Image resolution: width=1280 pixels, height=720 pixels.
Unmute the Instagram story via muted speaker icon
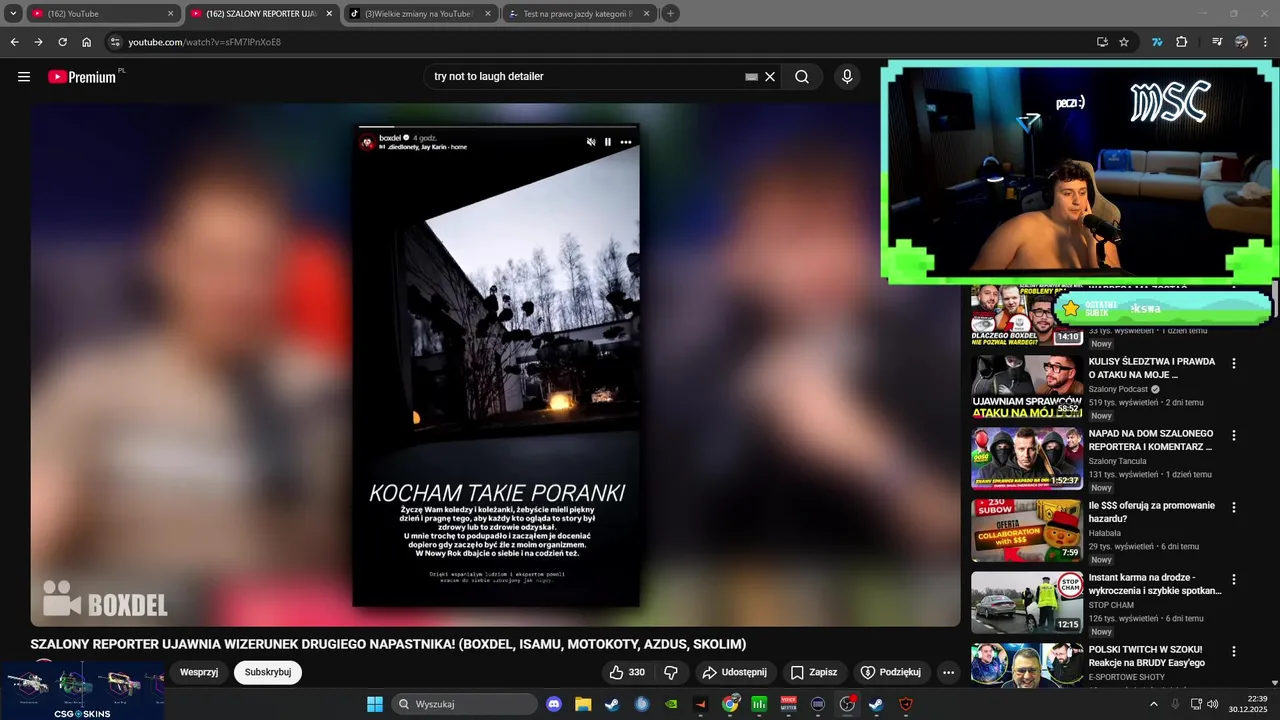click(591, 142)
